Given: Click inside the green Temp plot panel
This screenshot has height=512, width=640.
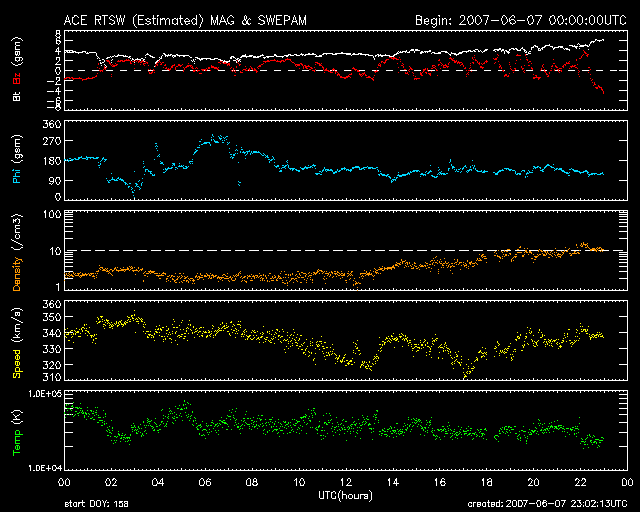Looking at the screenshot, I should [x=346, y=430].
